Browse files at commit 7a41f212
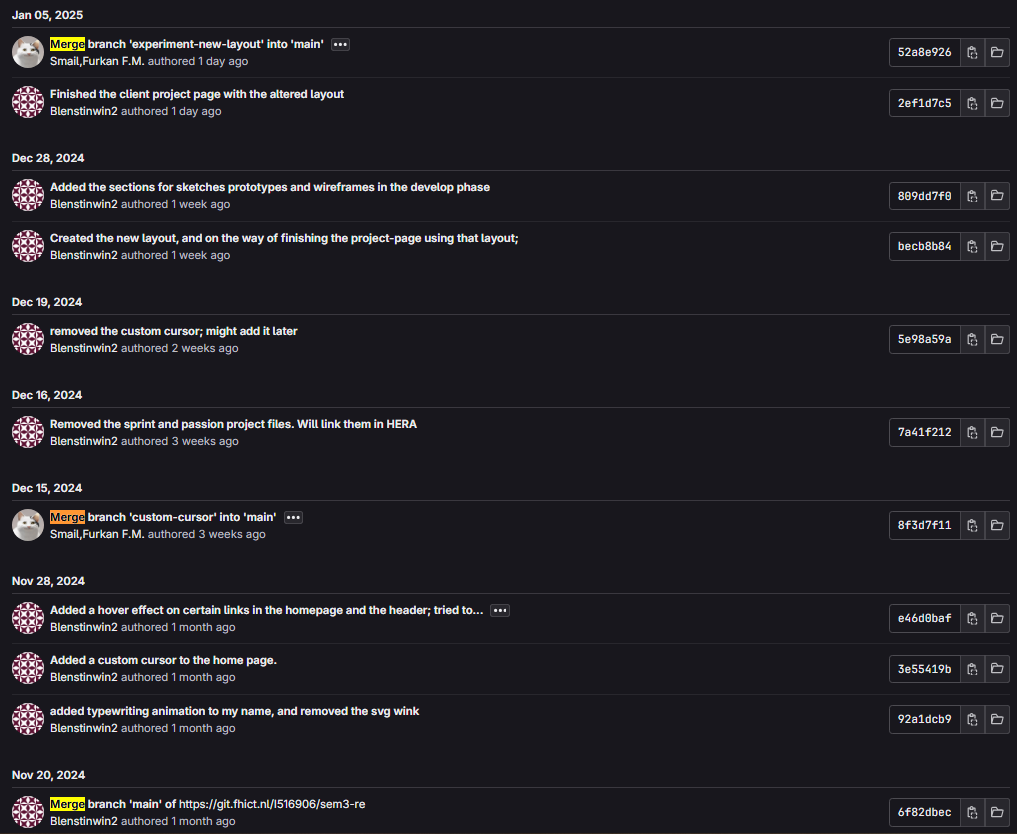Viewport: 1017px width, 834px height. click(x=997, y=432)
